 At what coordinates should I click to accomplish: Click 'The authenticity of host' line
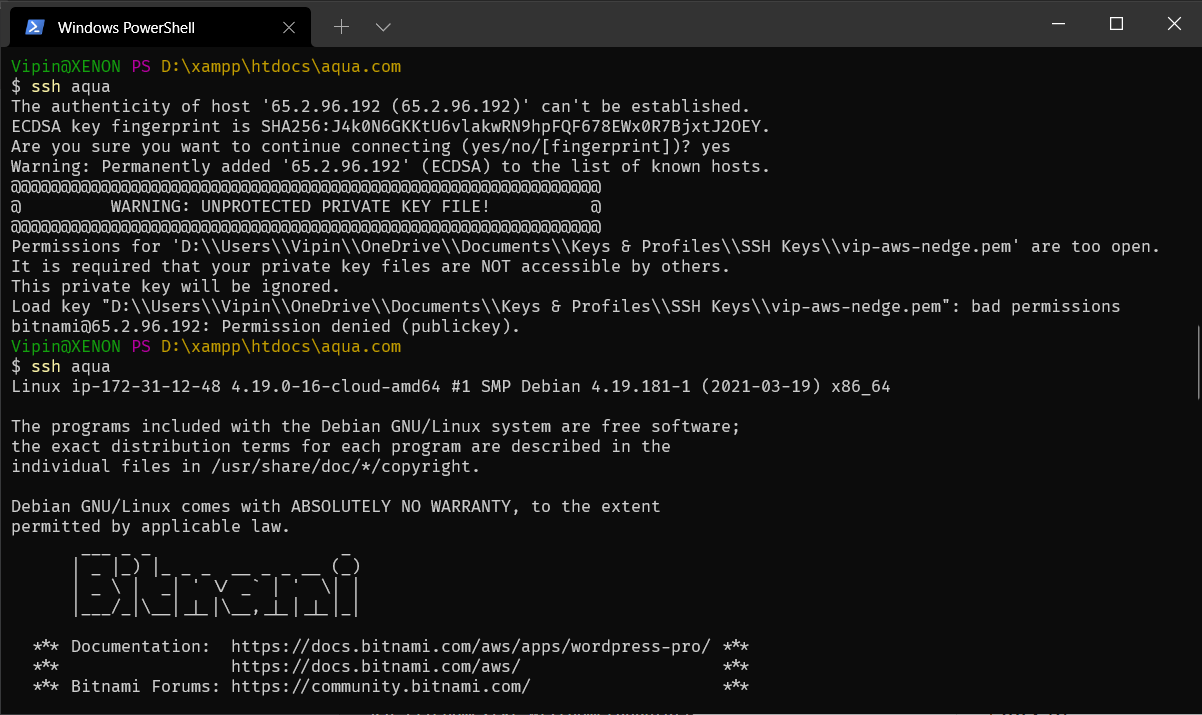tap(381, 107)
